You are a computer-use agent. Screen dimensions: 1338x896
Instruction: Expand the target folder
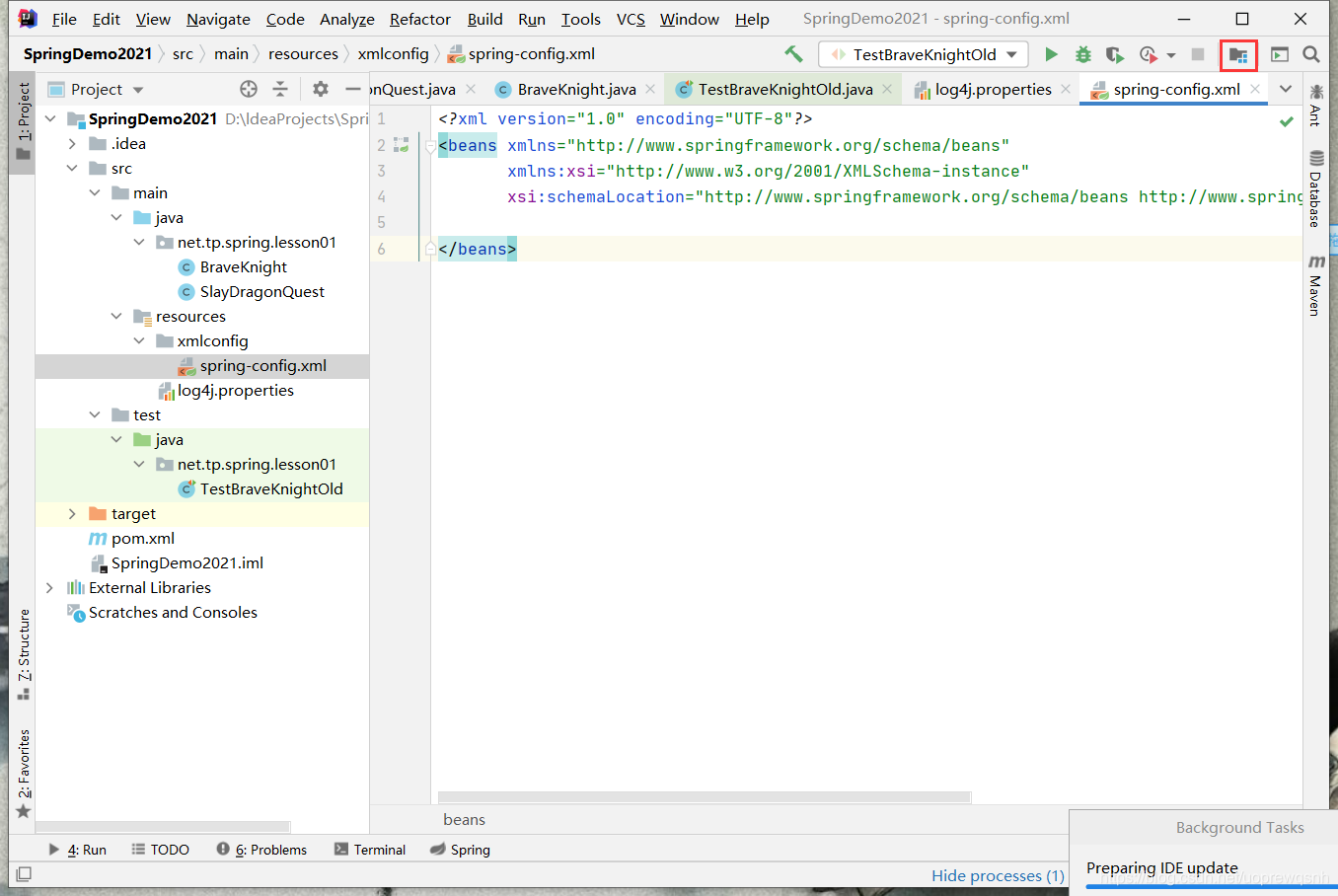tap(72, 514)
